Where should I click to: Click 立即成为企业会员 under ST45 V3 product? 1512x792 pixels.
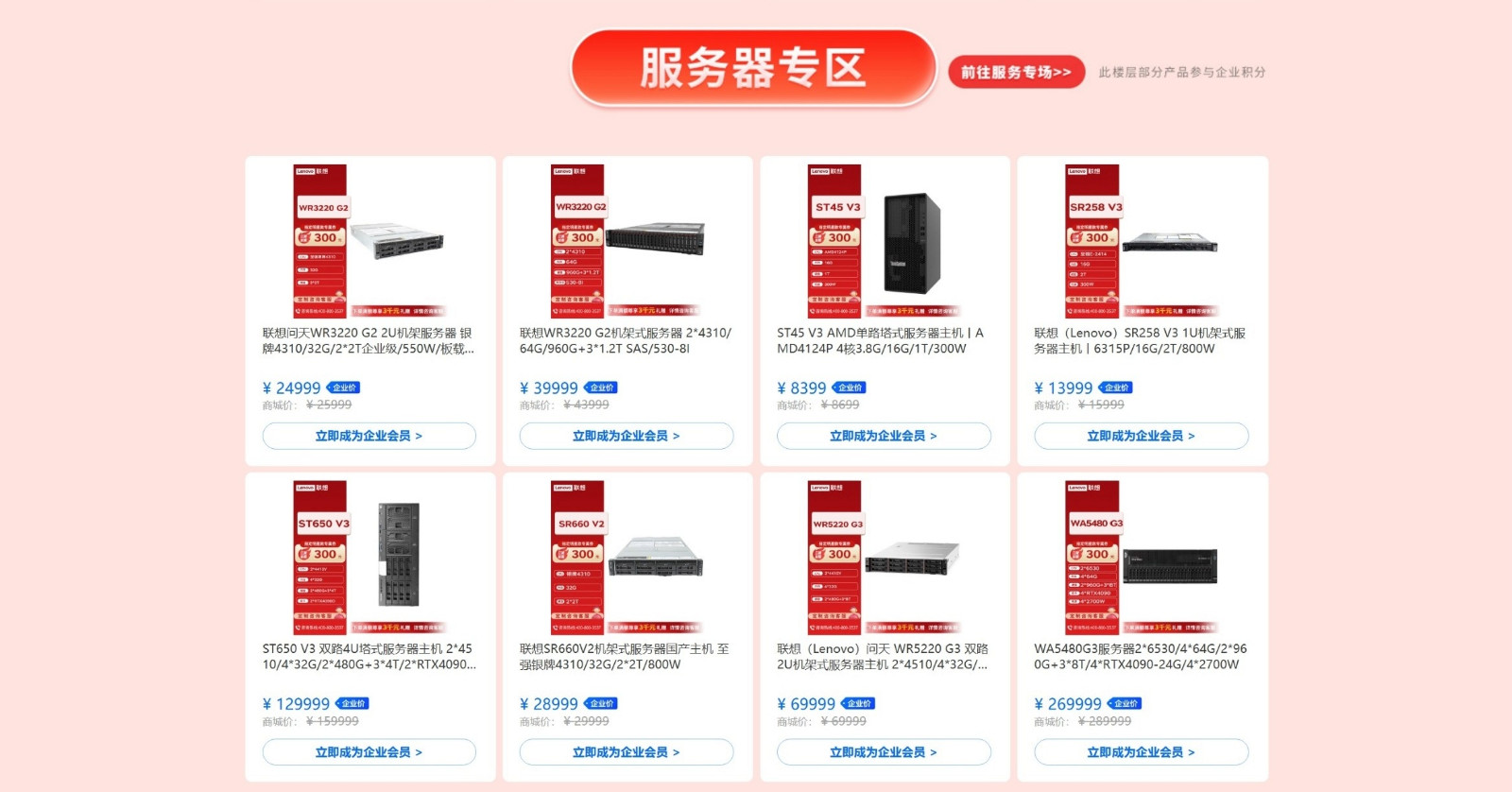884,436
